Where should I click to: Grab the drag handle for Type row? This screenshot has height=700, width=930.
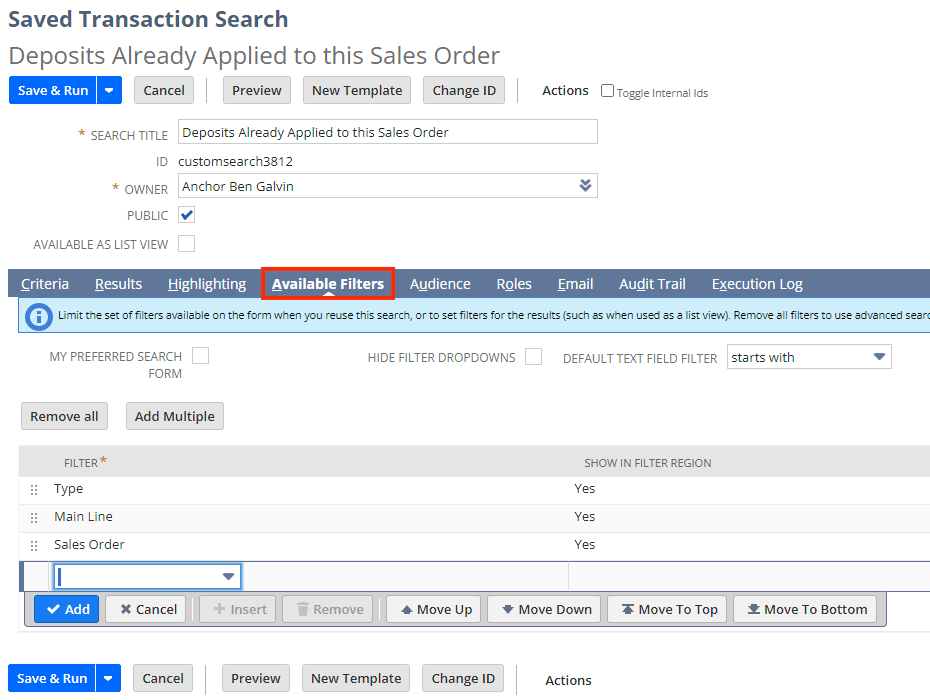[34, 489]
